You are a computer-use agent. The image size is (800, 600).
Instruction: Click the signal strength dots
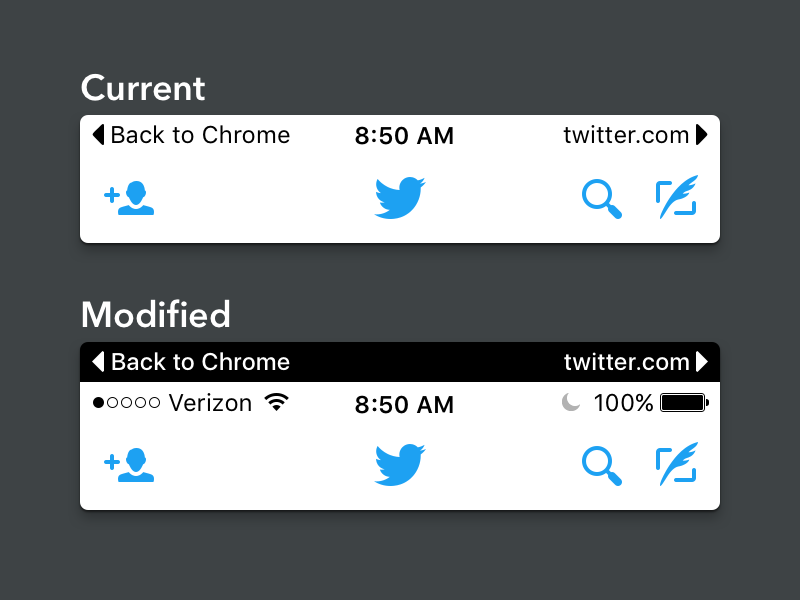126,404
